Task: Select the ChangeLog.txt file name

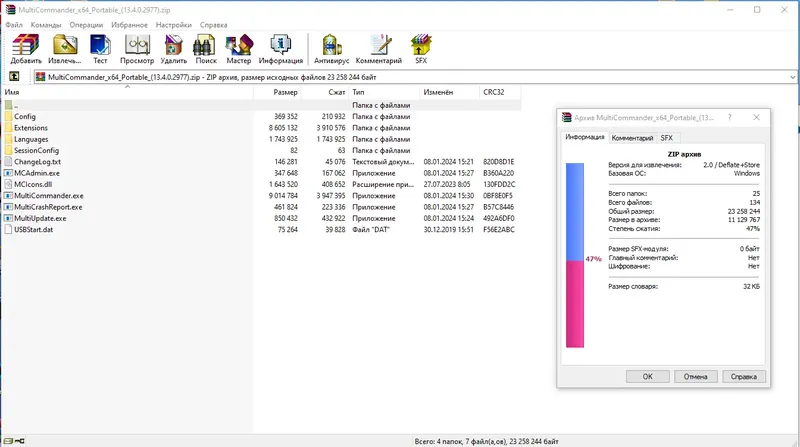Action: point(37,162)
